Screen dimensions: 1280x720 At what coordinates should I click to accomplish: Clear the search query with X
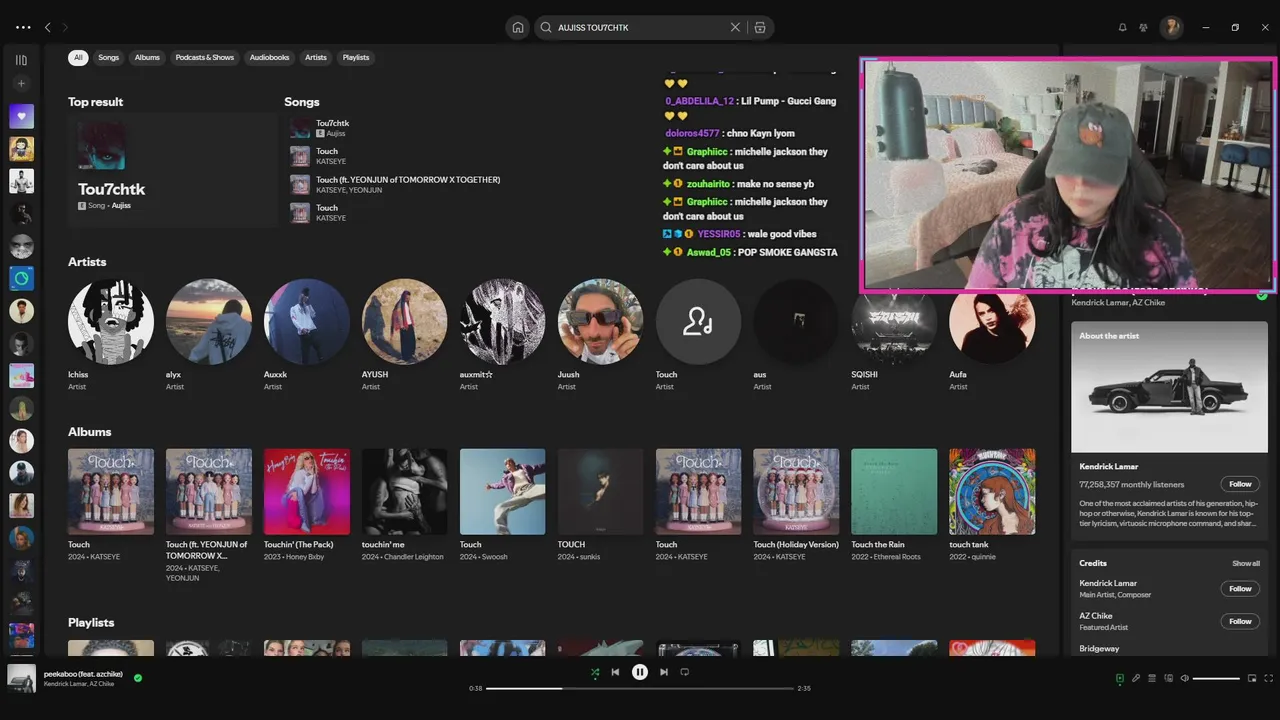pos(735,27)
